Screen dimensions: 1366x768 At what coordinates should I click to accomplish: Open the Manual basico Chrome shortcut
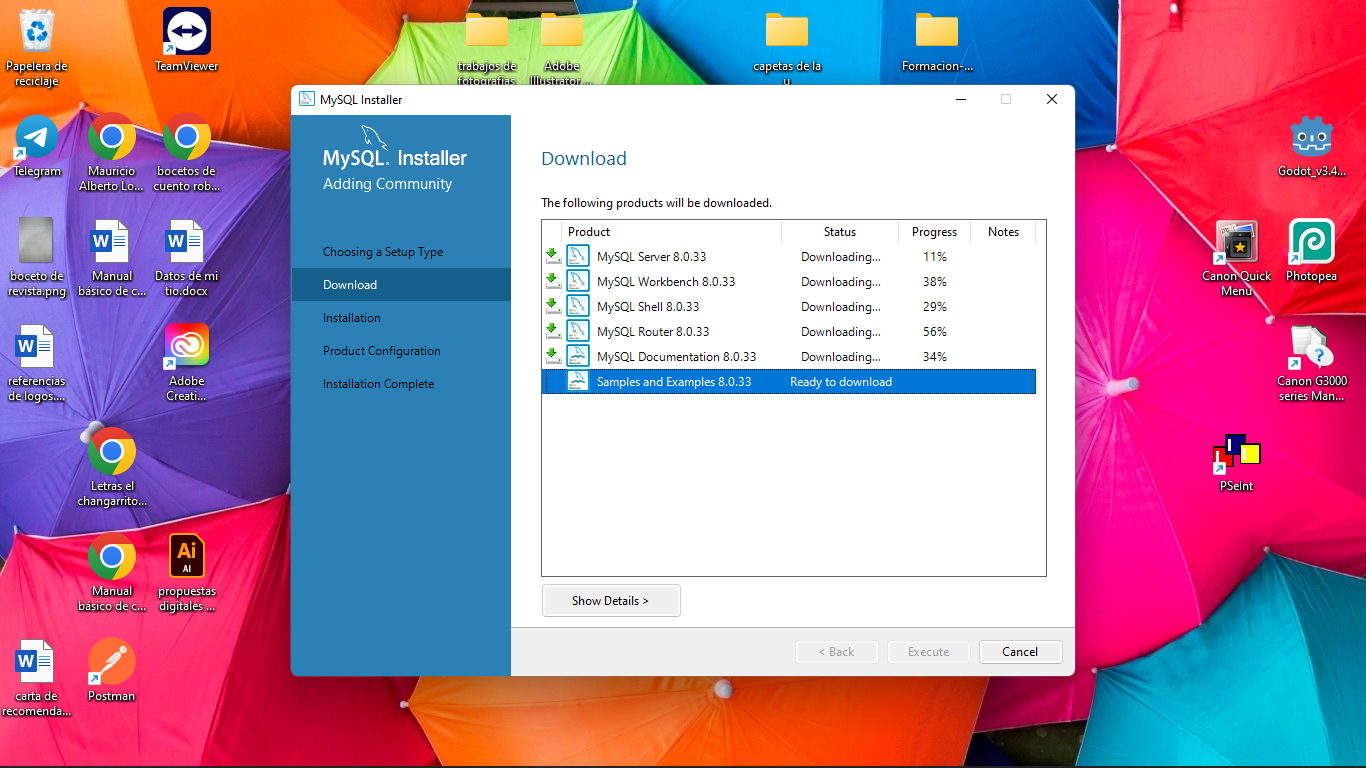pos(111,572)
